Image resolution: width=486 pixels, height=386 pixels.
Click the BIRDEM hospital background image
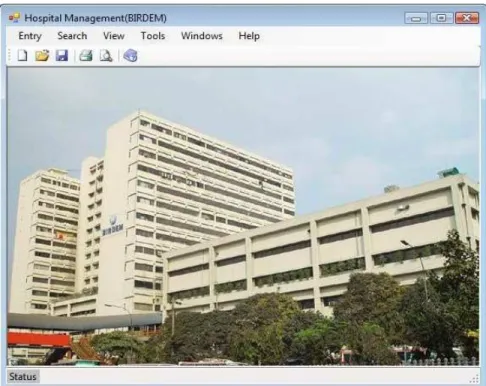pos(243,217)
